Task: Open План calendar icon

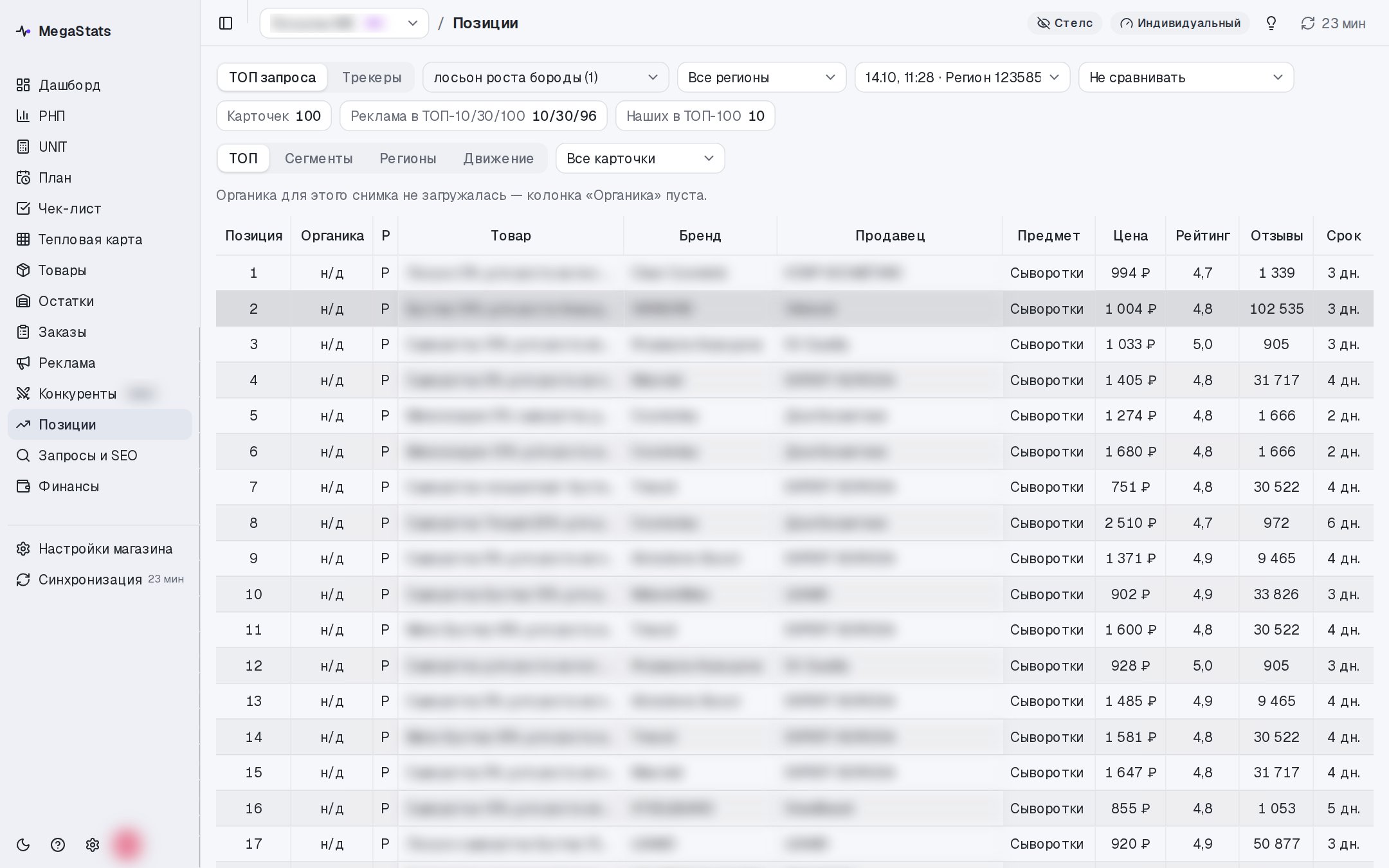Action: pos(23,177)
